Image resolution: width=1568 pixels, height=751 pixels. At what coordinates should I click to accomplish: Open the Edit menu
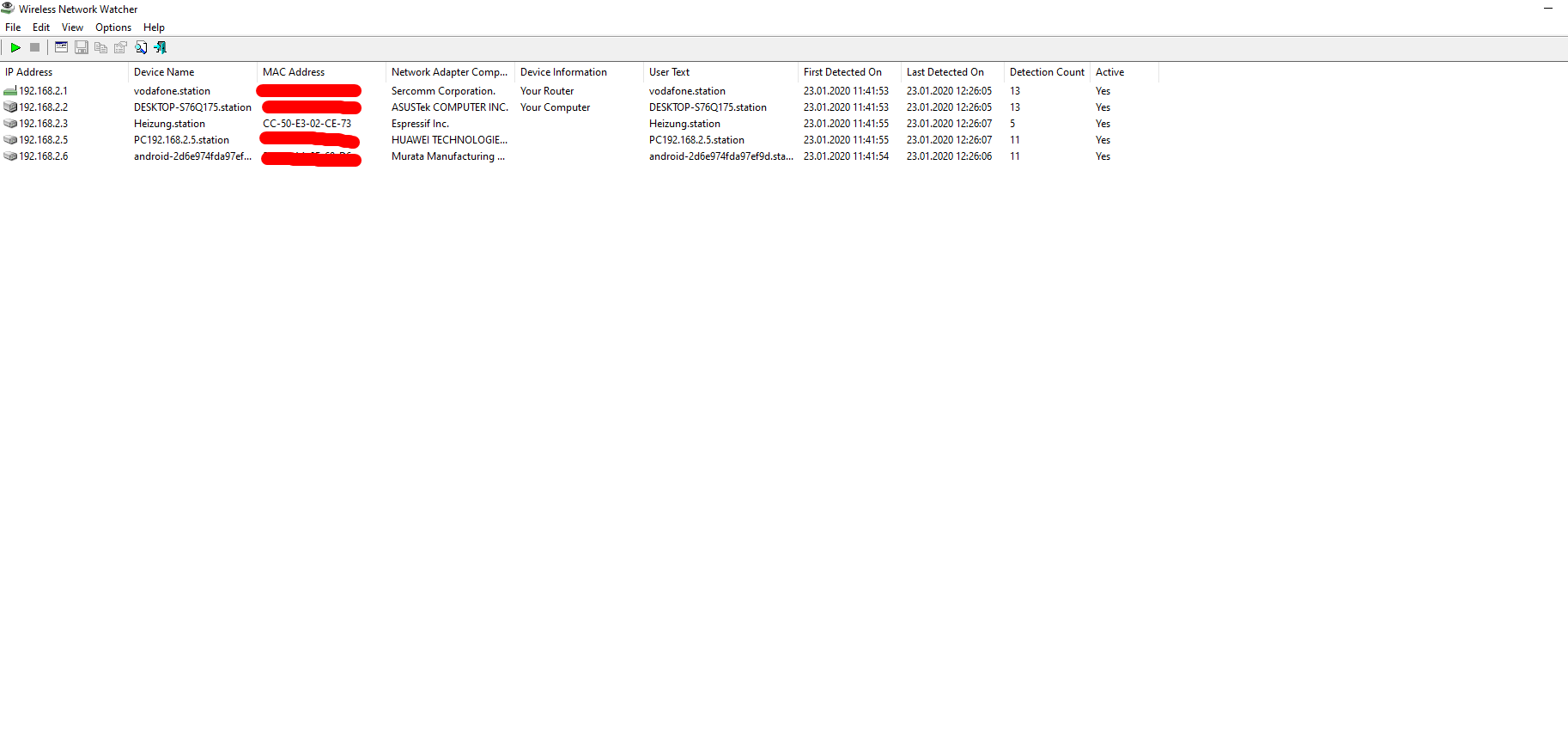pos(41,27)
